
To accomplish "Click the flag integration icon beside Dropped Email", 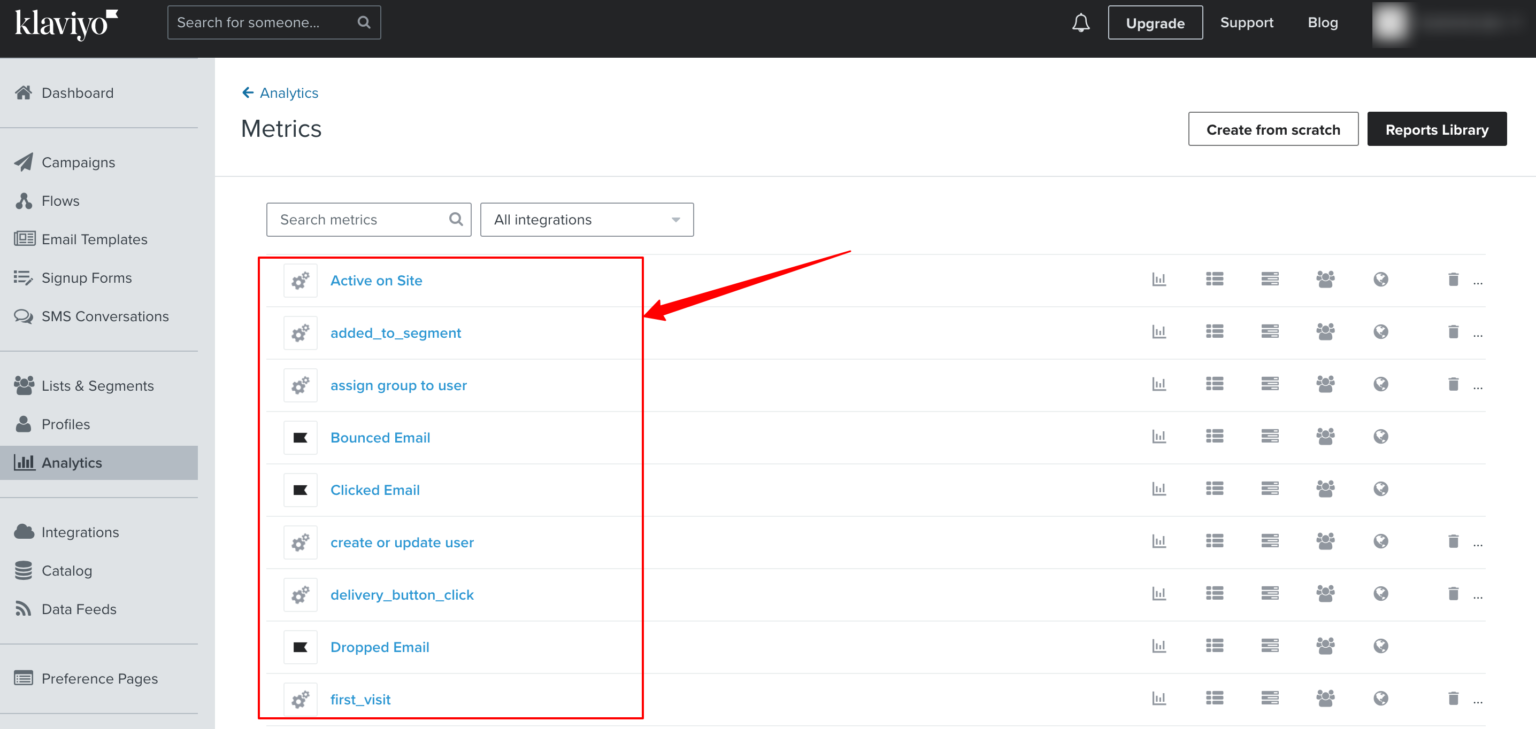I will click(x=300, y=647).
